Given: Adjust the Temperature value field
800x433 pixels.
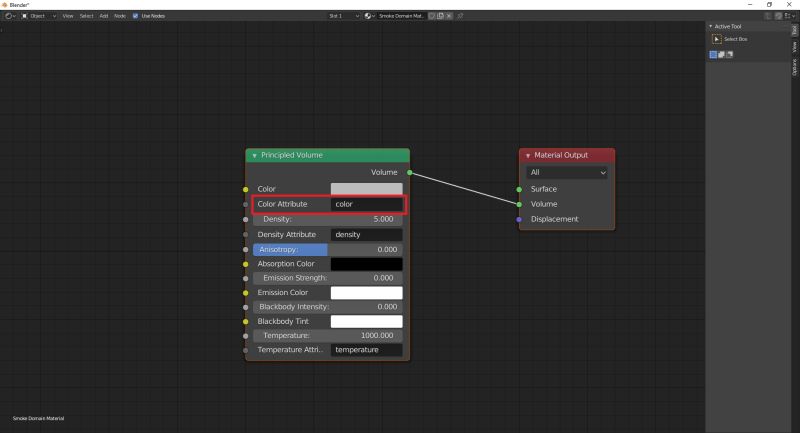Looking at the screenshot, I should [x=328, y=336].
